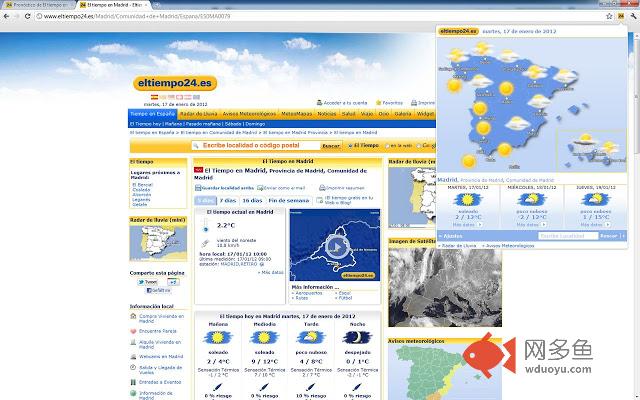Click the Tweet share button

(x=147, y=282)
